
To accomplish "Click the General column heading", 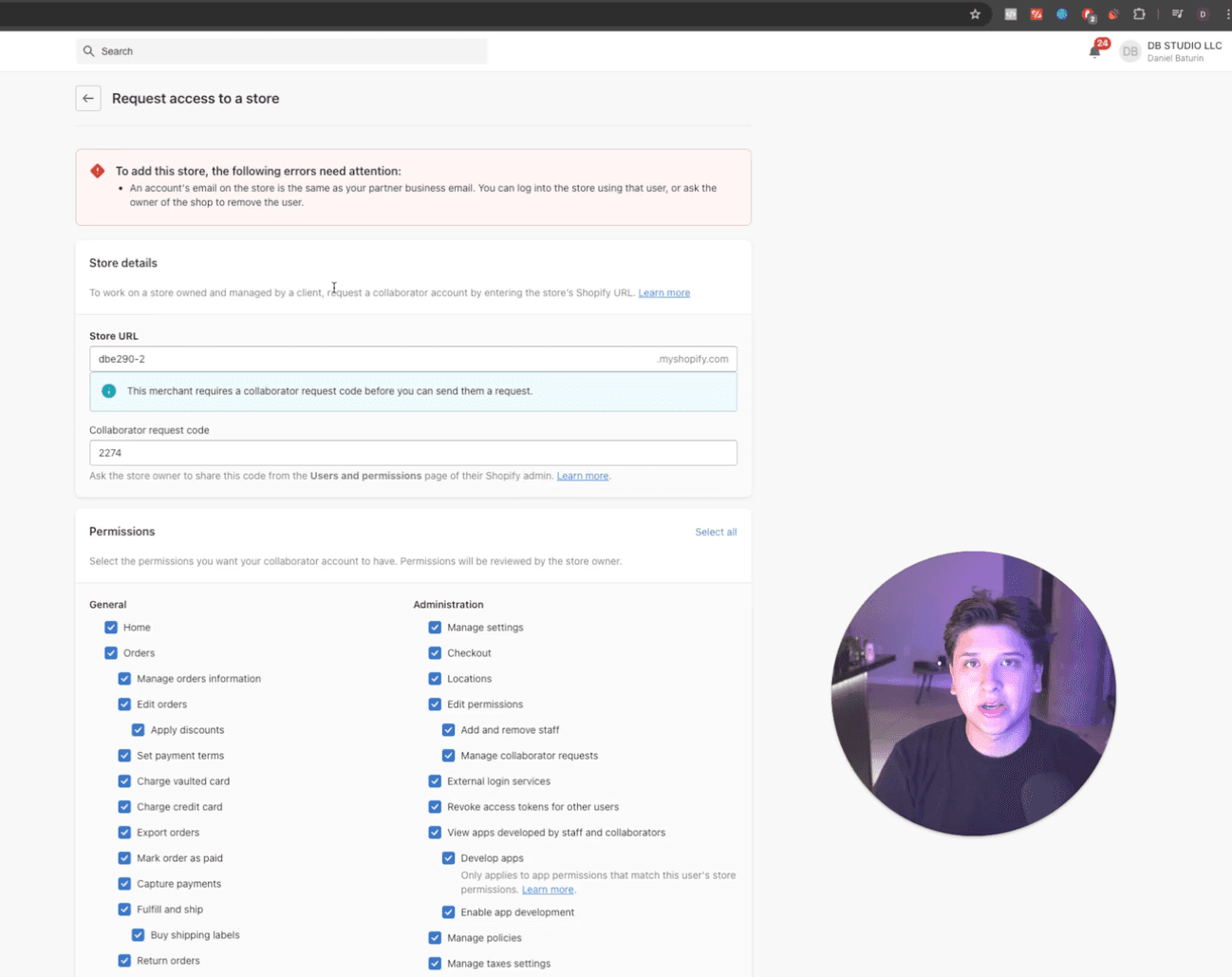I will click(x=107, y=605).
